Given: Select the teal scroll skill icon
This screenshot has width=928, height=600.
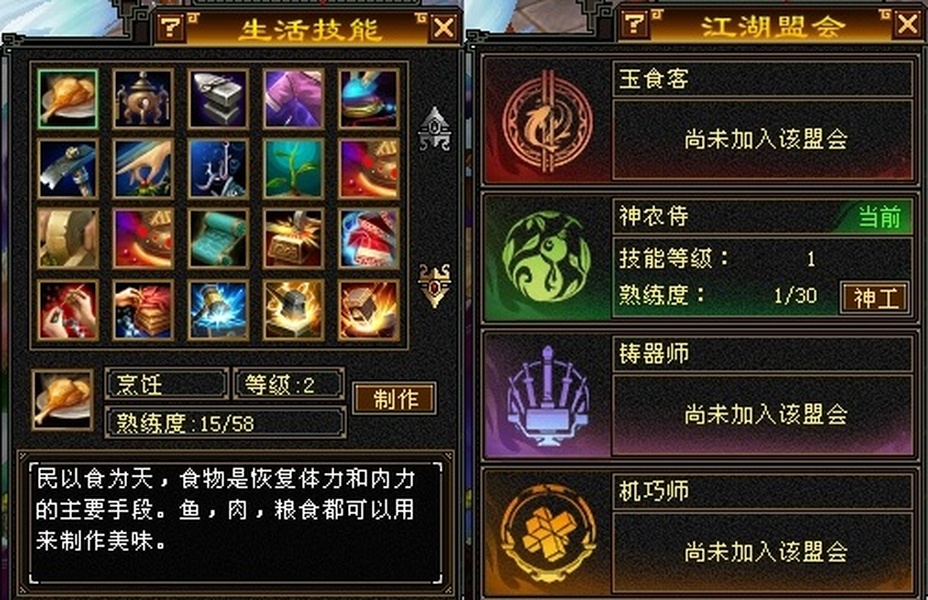Looking at the screenshot, I should 218,238.
